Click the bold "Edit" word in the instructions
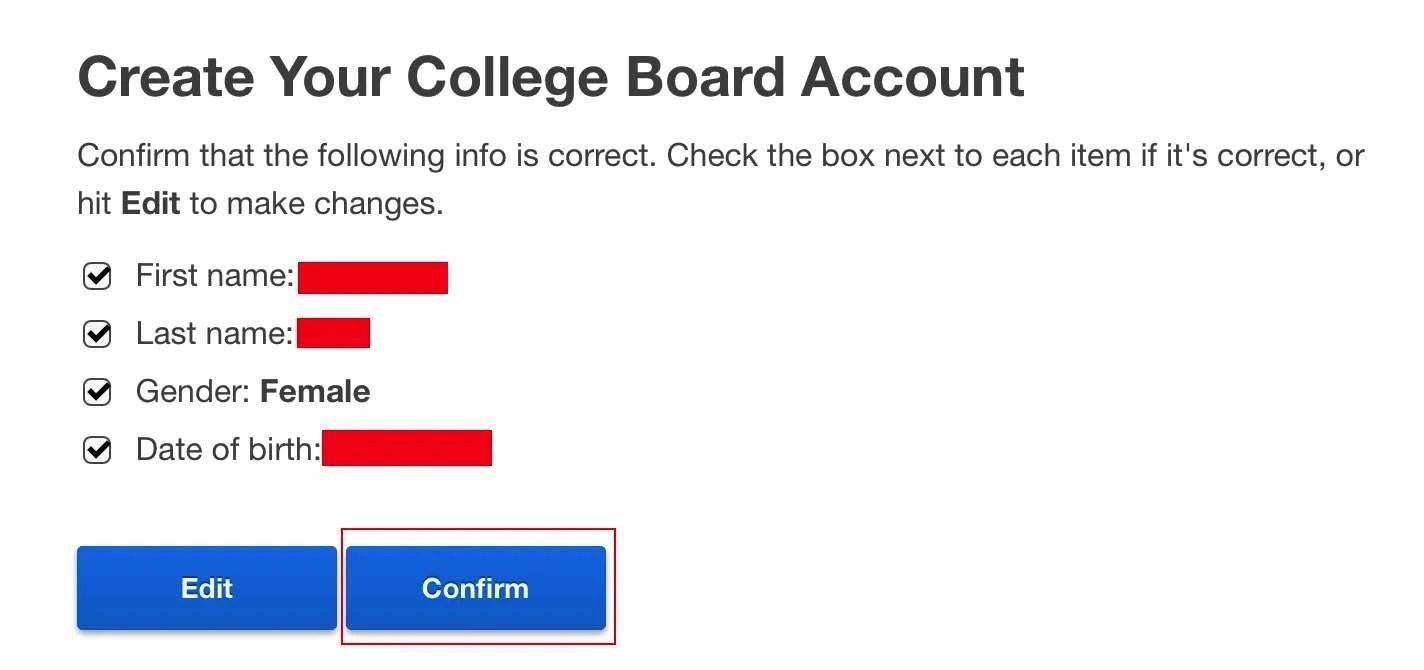Screen dimensions: 1424x670 (150, 204)
